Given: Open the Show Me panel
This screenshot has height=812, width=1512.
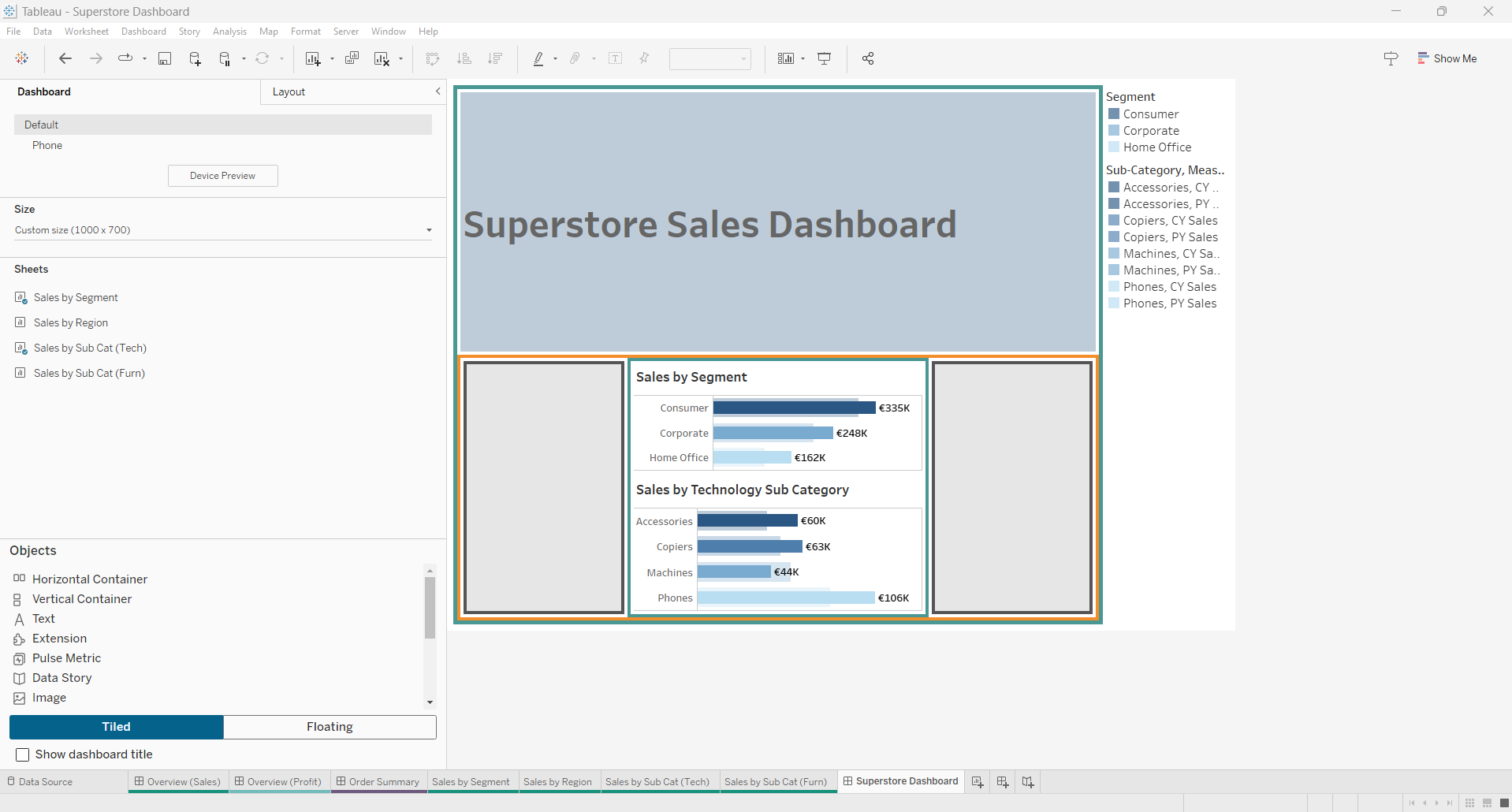Looking at the screenshot, I should click(x=1447, y=58).
